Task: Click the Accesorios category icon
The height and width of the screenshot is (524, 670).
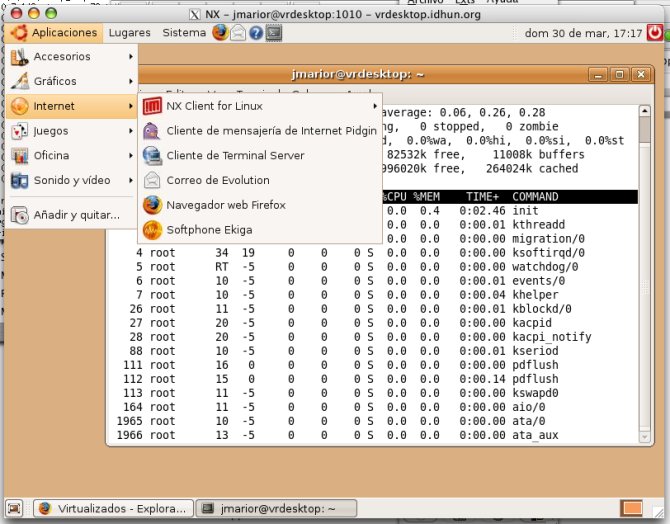Action: coord(19,57)
